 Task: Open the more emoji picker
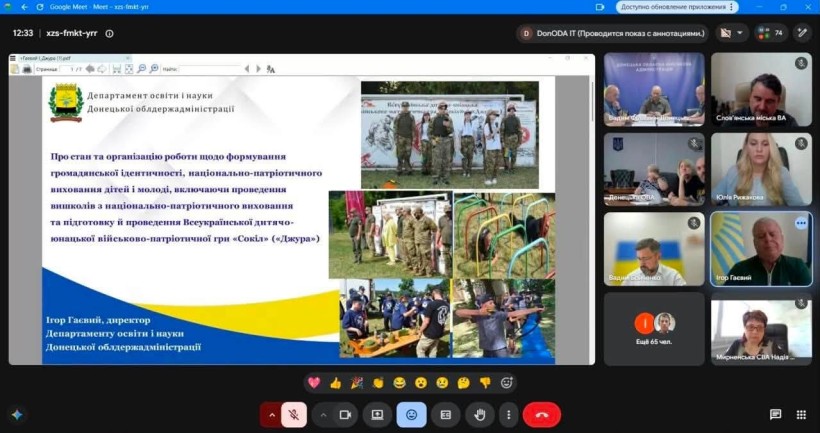507,383
